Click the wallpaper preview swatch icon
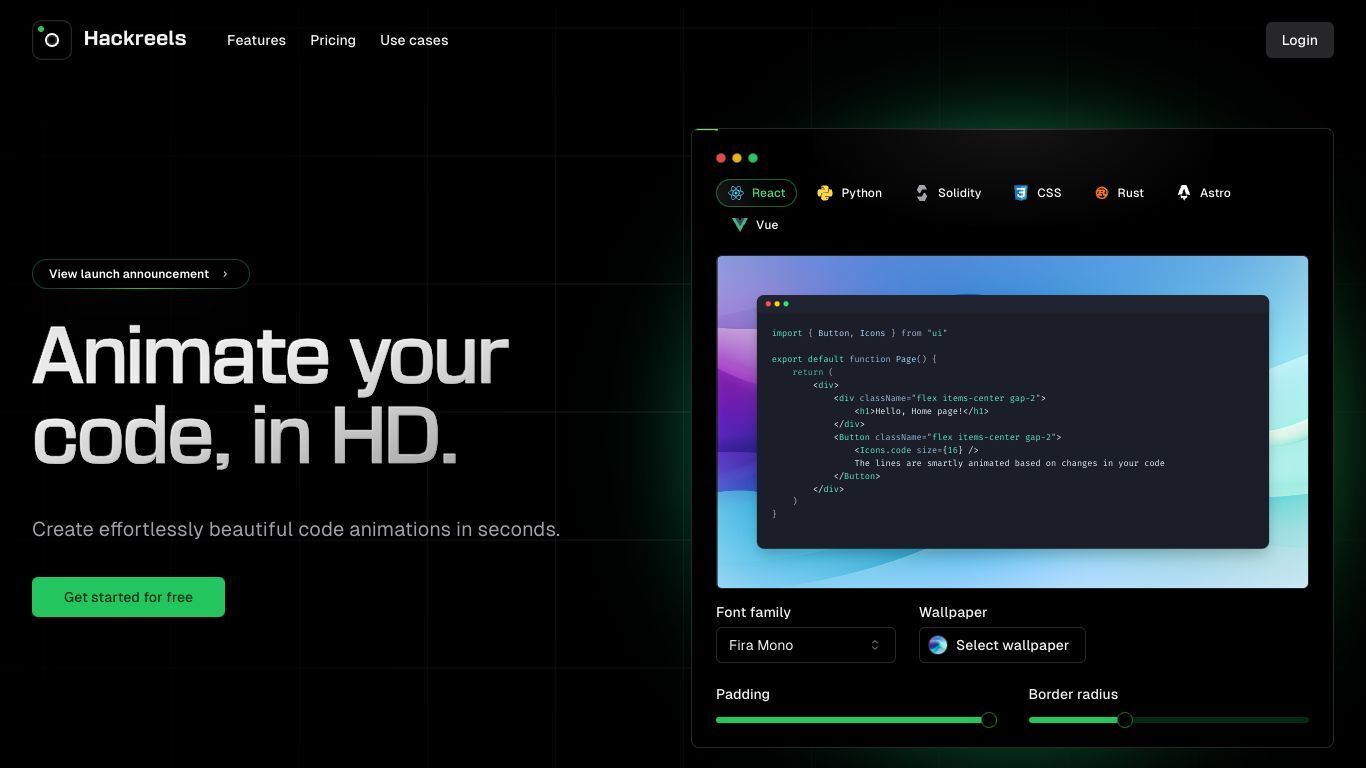The width and height of the screenshot is (1366, 768). tap(938, 645)
